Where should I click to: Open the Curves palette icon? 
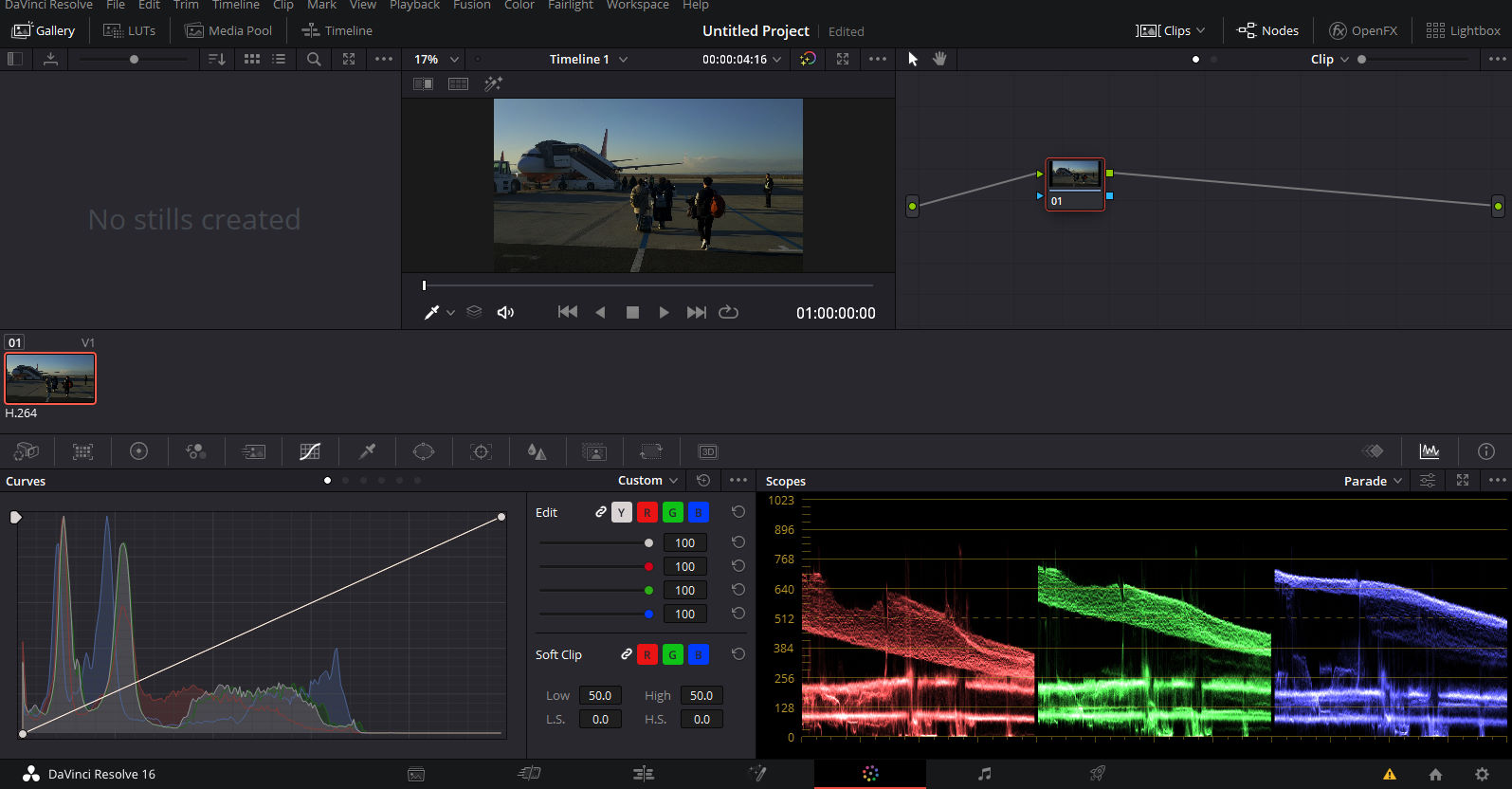(310, 451)
